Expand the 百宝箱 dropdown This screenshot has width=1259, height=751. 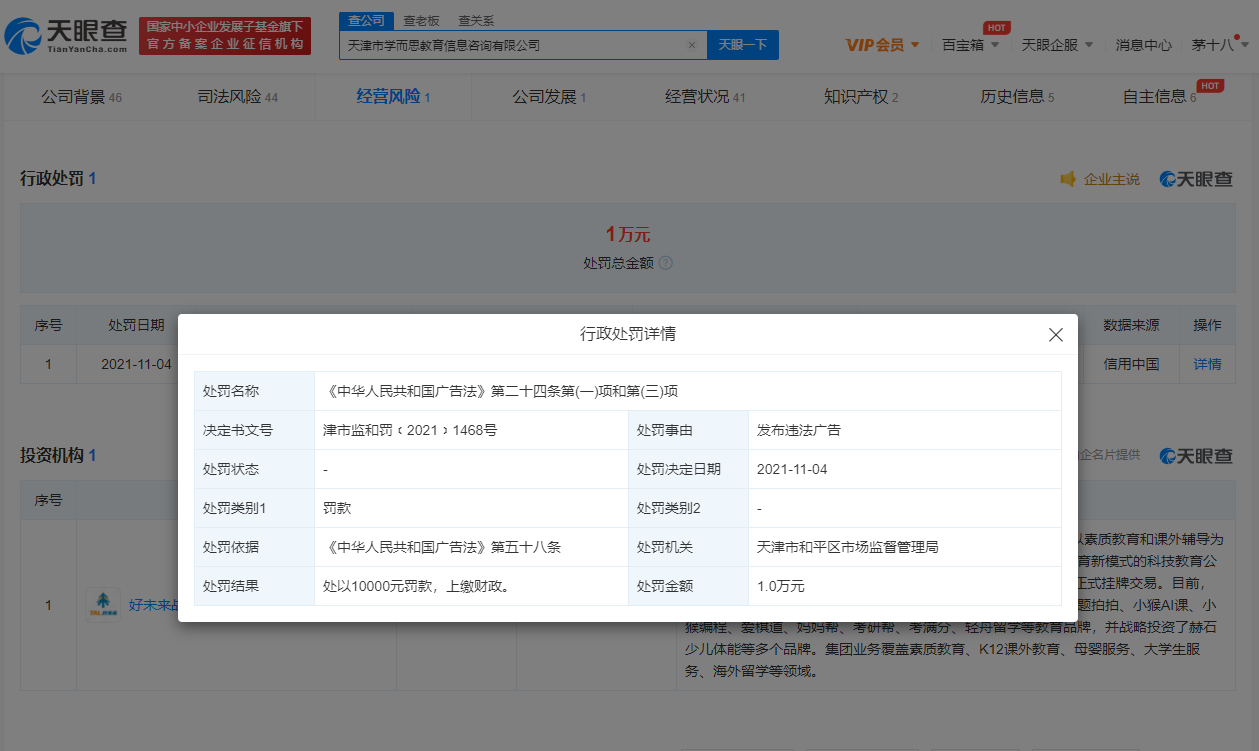point(969,45)
